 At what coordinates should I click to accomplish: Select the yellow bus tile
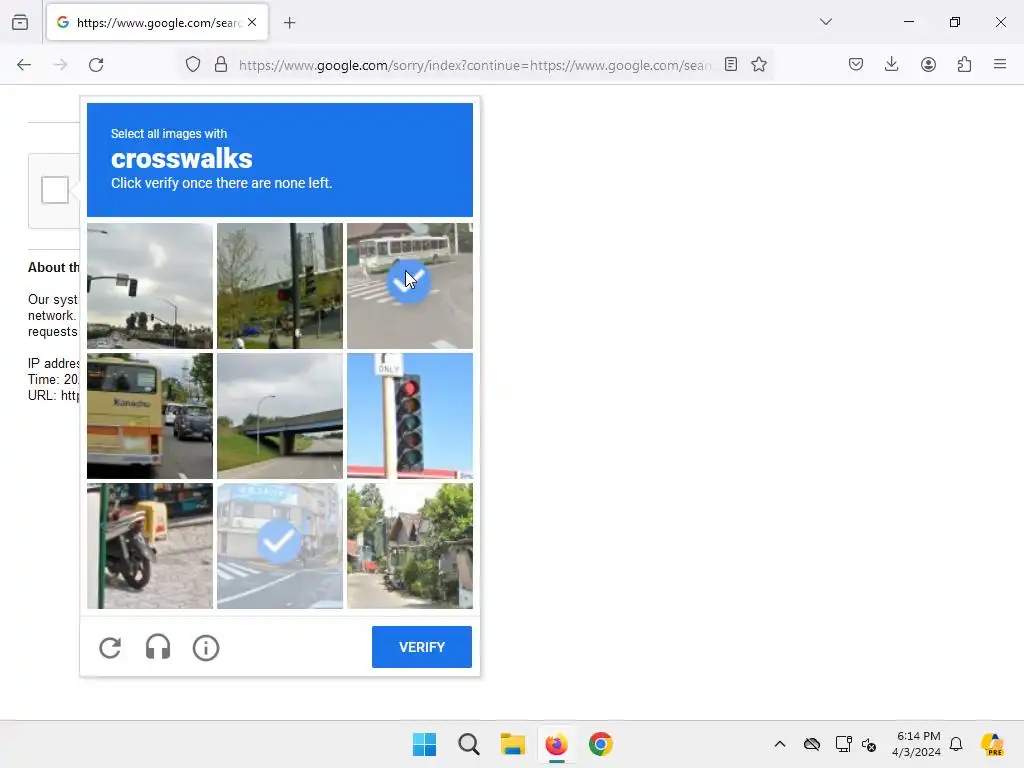click(150, 416)
